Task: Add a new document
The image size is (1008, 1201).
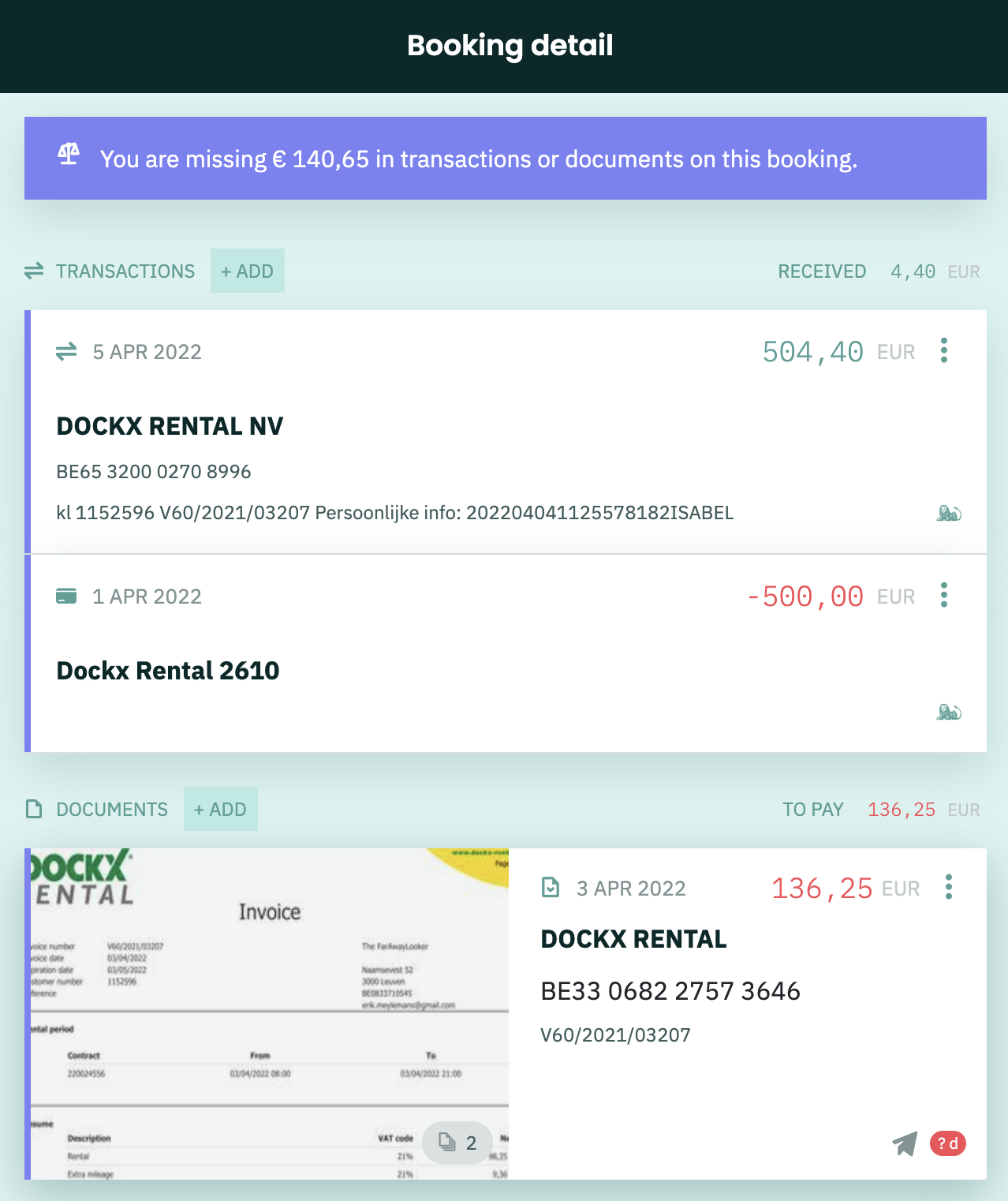Action: (221, 809)
